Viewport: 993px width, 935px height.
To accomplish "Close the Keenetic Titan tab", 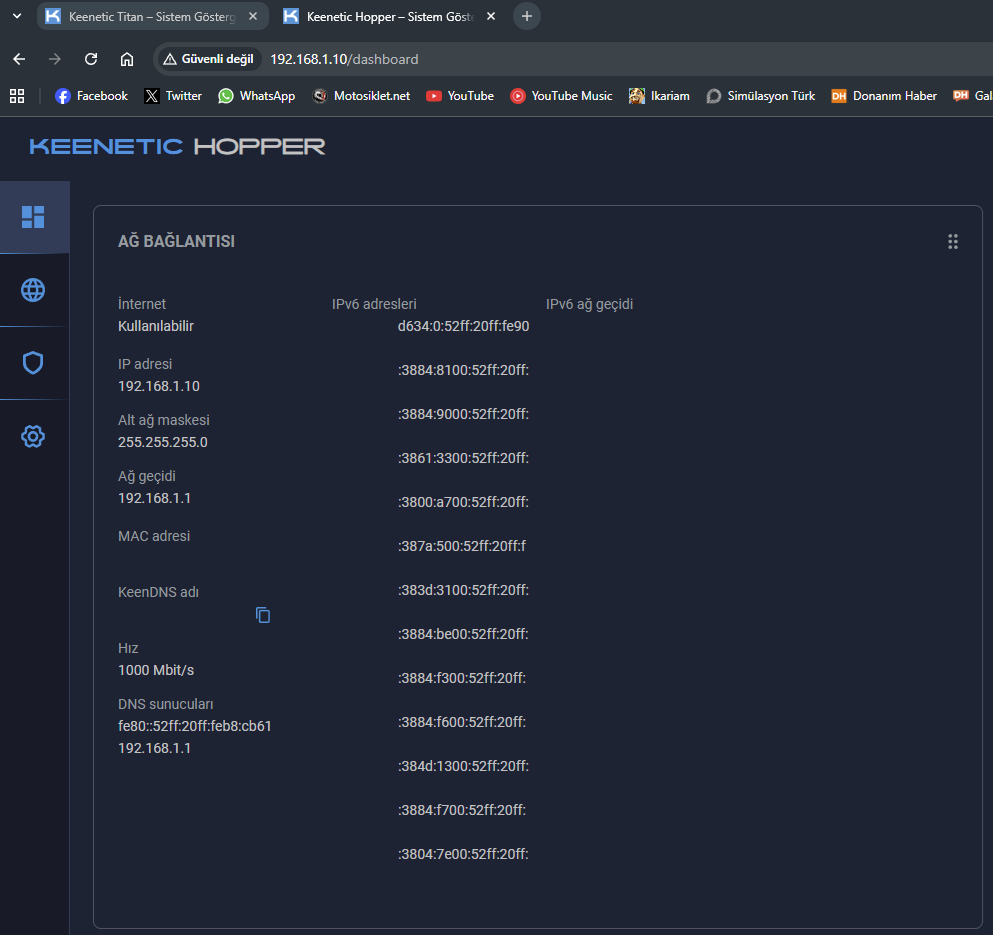I will pyautogui.click(x=253, y=16).
